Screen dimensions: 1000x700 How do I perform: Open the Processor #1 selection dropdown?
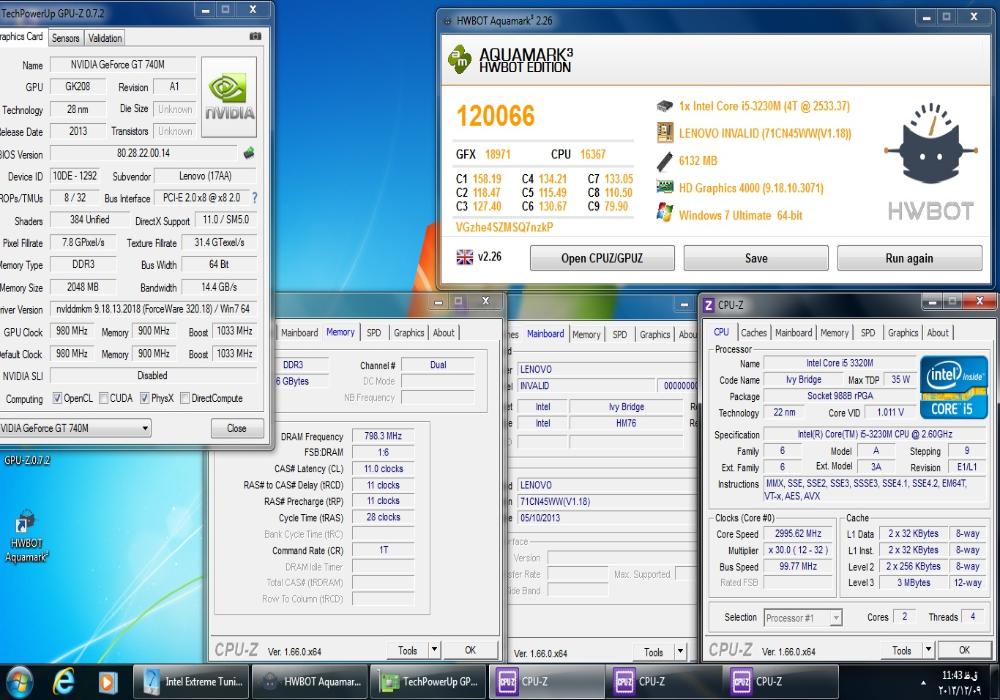836,618
